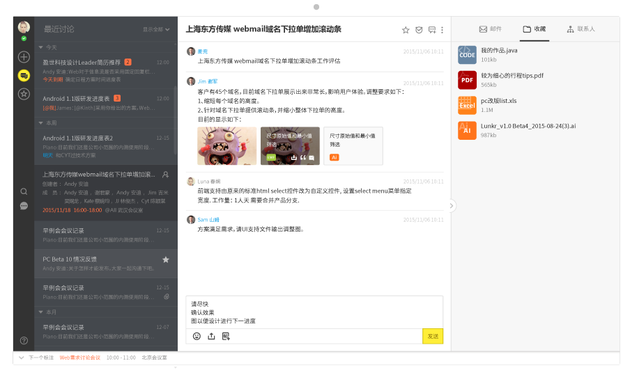Insert an emoji with smiley icon
630x377 pixels.
pyautogui.click(x=197, y=336)
